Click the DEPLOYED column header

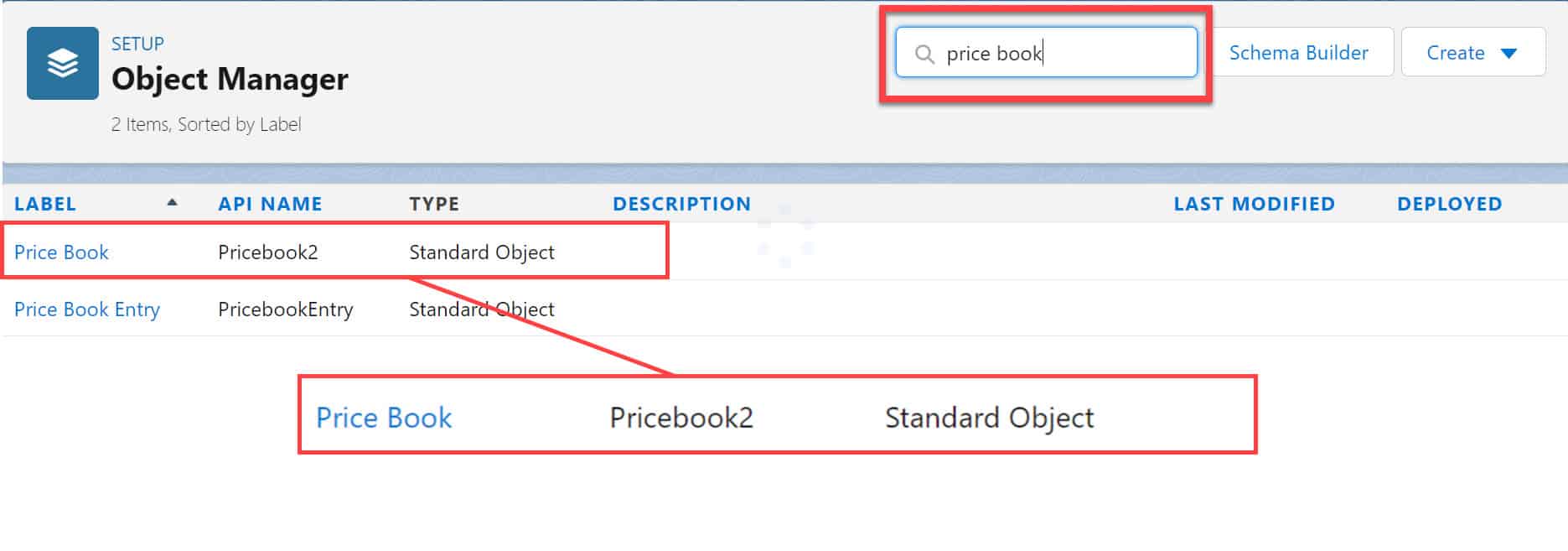pos(1449,203)
